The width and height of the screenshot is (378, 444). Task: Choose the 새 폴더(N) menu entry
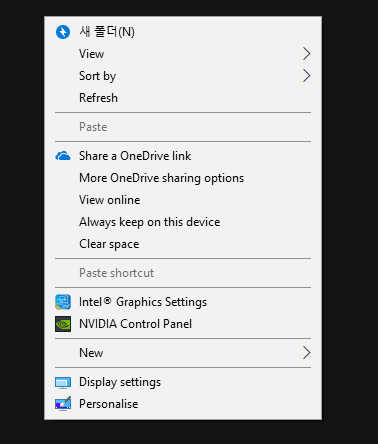[107, 32]
